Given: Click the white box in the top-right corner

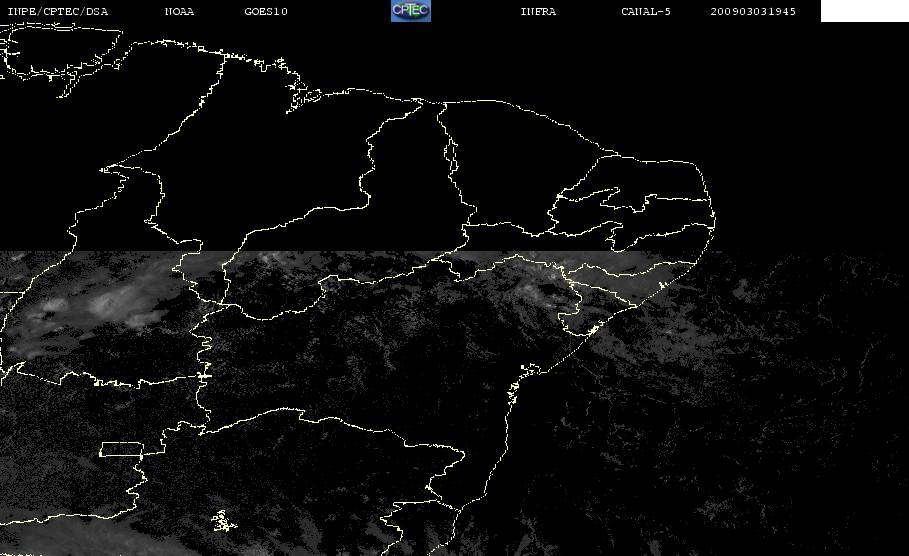Looking at the screenshot, I should (865, 10).
